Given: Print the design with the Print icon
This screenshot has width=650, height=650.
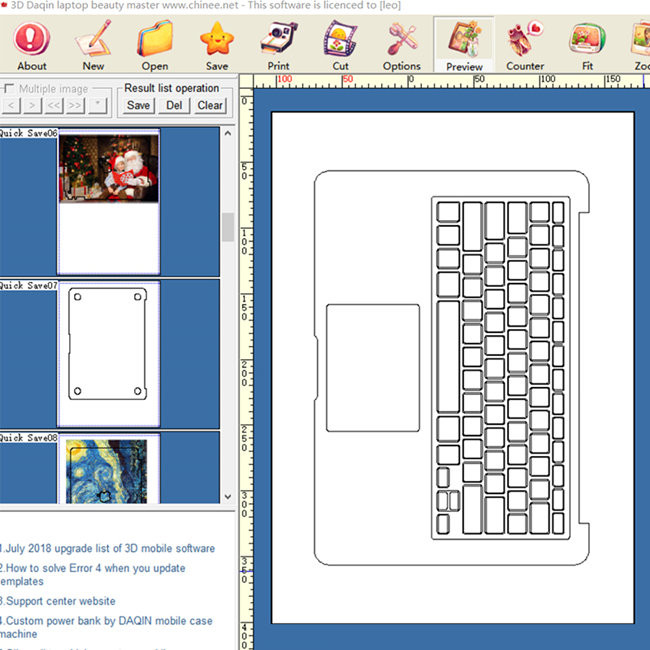Looking at the screenshot, I should pyautogui.click(x=278, y=45).
